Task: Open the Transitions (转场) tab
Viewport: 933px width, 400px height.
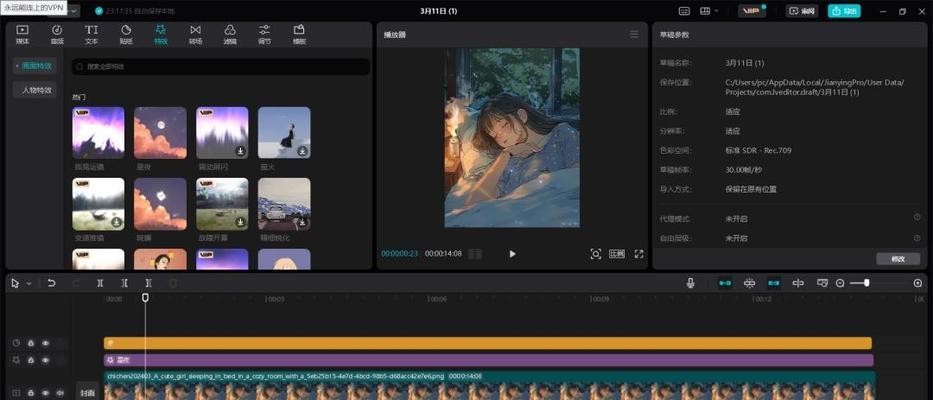Action: (195, 35)
